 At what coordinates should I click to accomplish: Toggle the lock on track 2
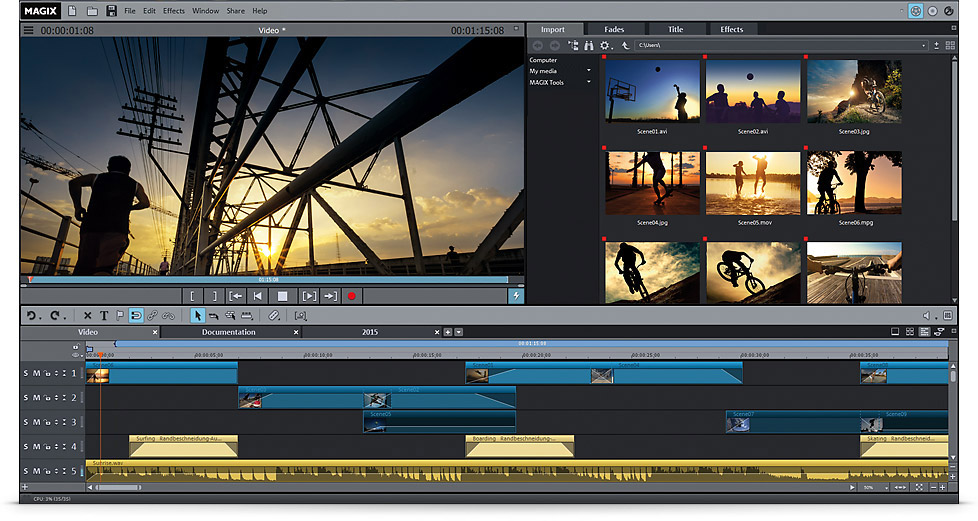point(48,398)
